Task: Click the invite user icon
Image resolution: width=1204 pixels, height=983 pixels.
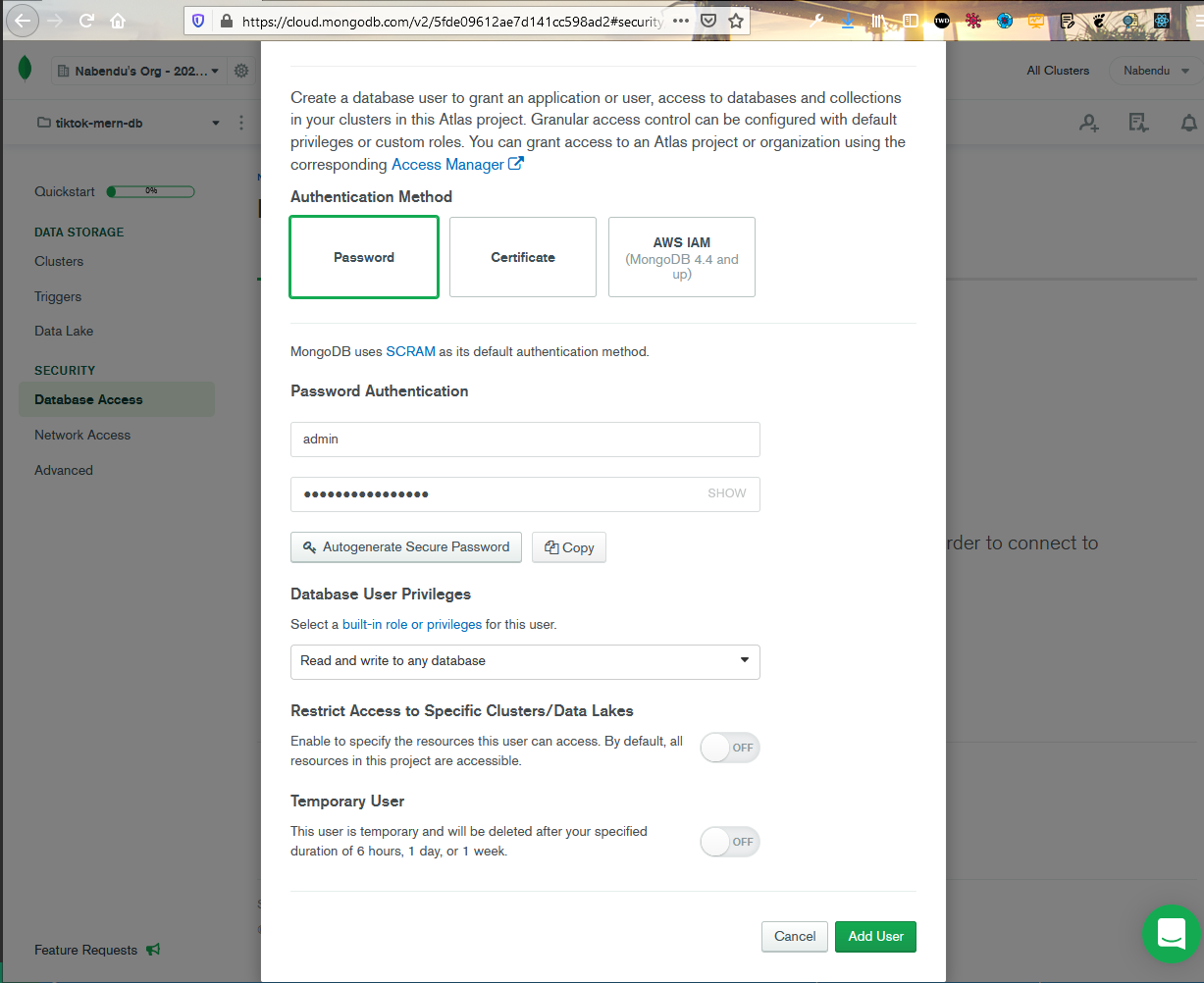Action: (1089, 123)
